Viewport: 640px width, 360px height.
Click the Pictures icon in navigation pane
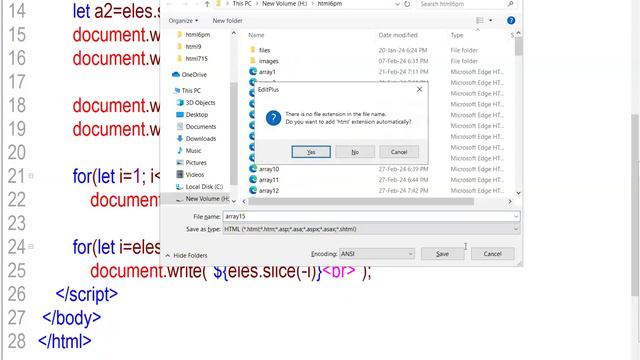[x=180, y=162]
